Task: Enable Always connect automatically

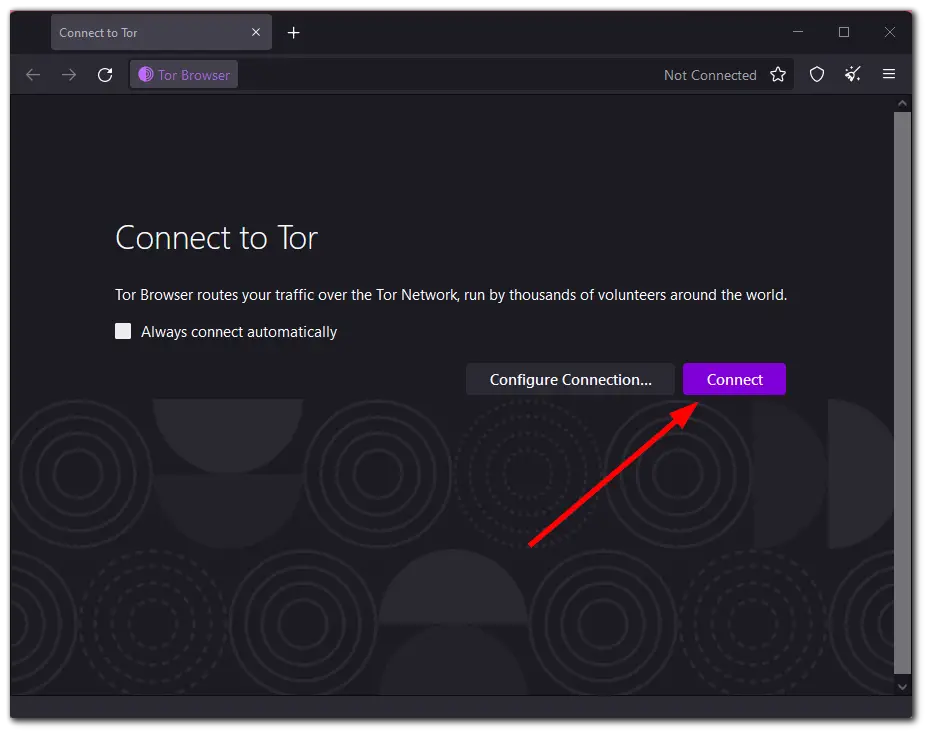Action: coord(122,330)
